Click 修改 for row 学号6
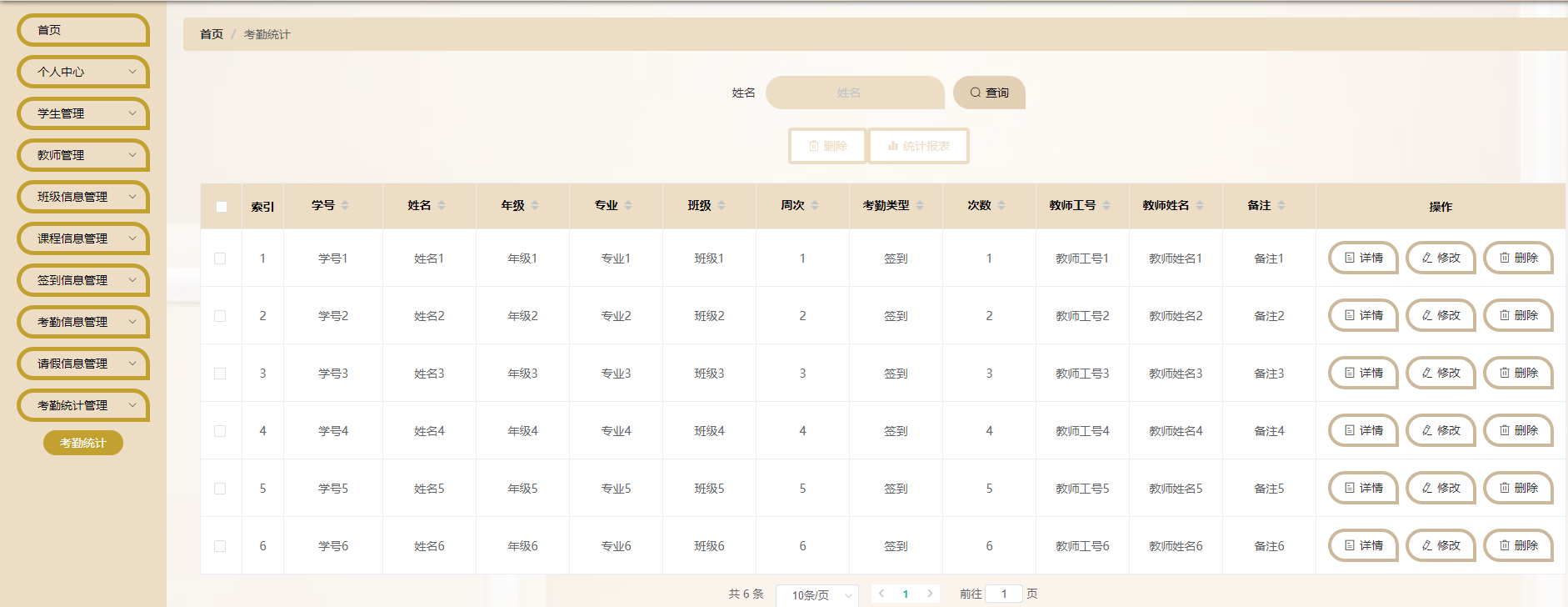This screenshot has height=607, width=1568. click(1441, 545)
